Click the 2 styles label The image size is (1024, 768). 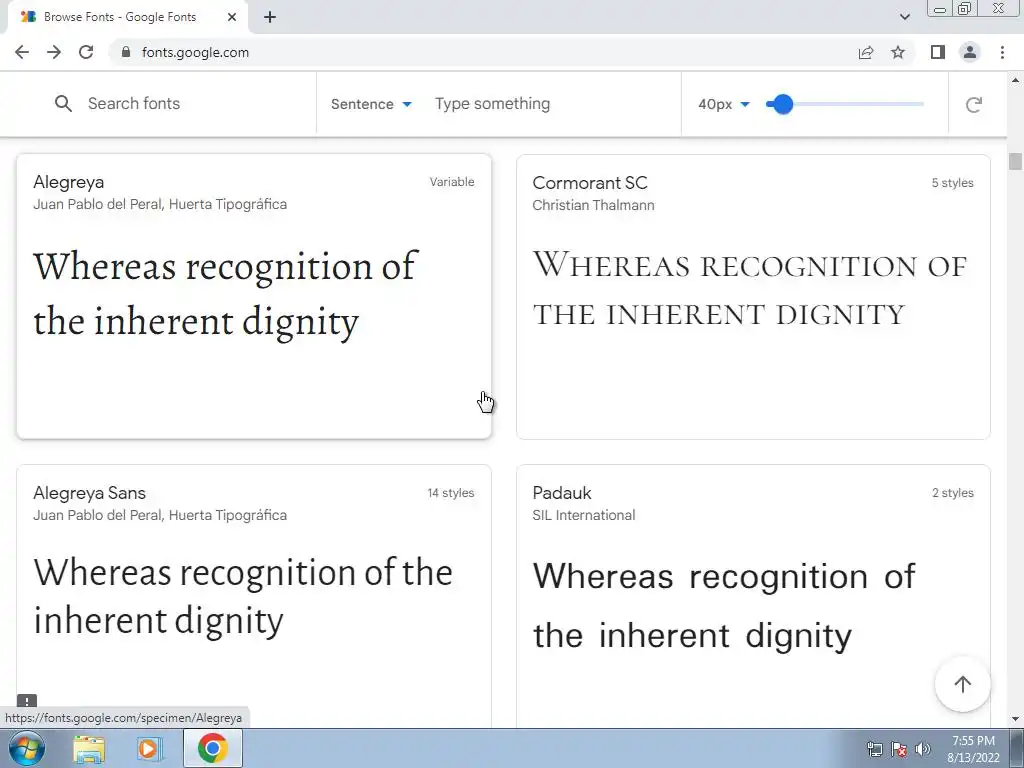(953, 493)
